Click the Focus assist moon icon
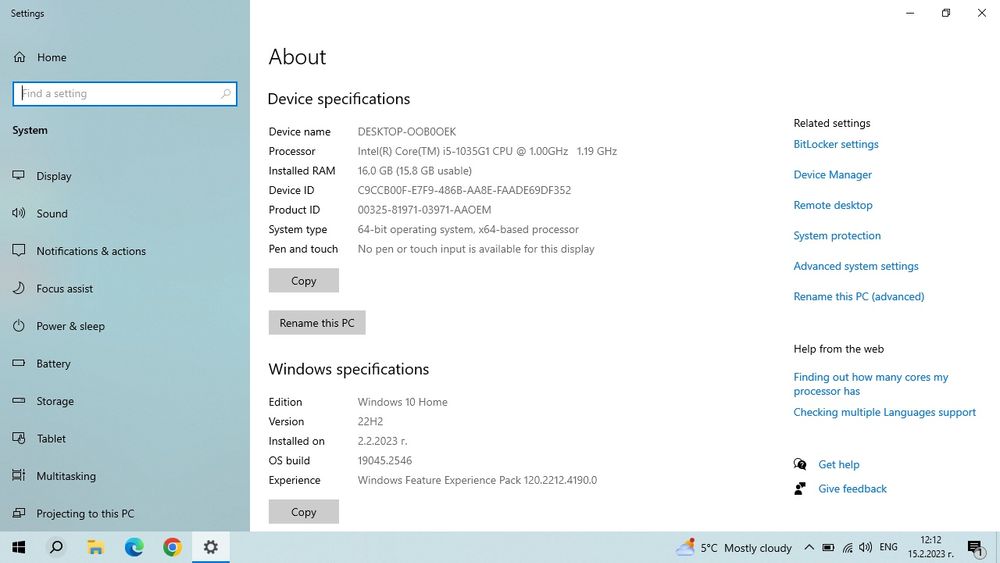 coord(18,288)
